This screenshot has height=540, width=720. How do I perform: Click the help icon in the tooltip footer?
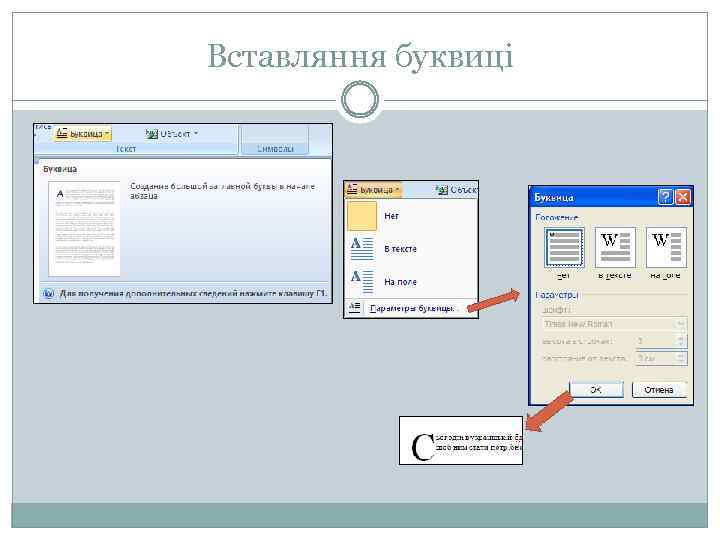point(48,293)
